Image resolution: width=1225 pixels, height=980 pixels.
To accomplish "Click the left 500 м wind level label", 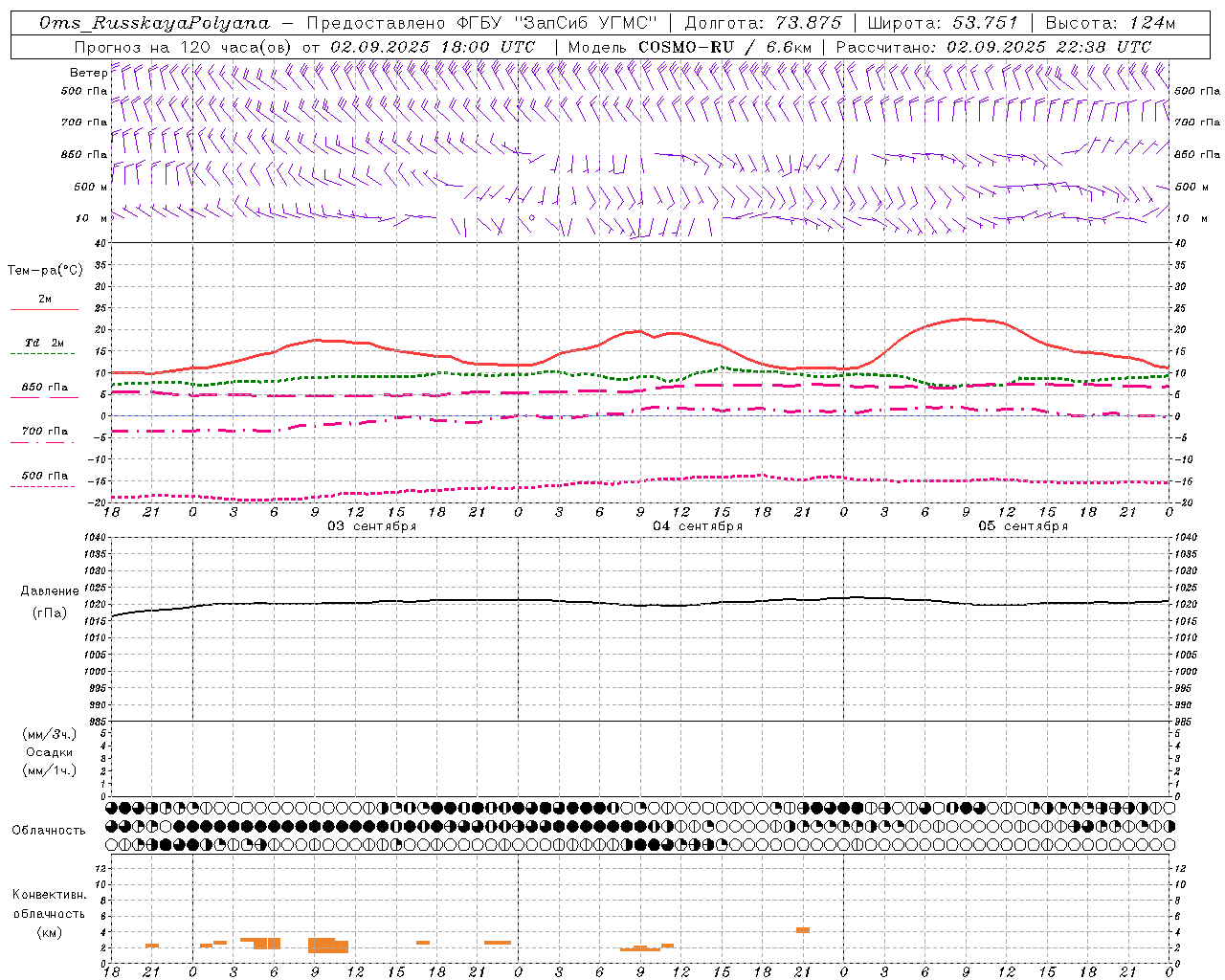I will [x=91, y=187].
